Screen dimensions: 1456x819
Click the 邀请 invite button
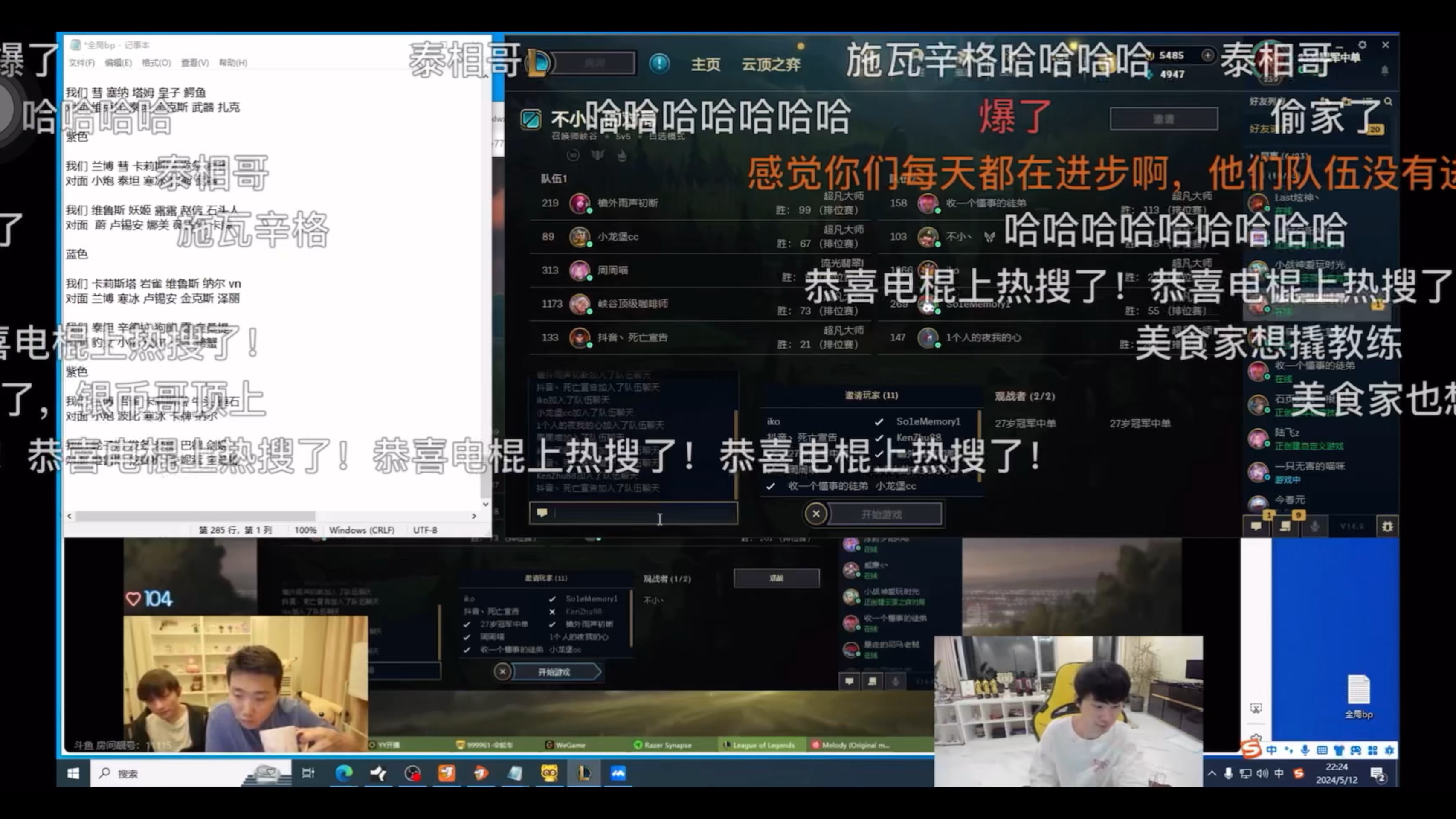point(1163,118)
